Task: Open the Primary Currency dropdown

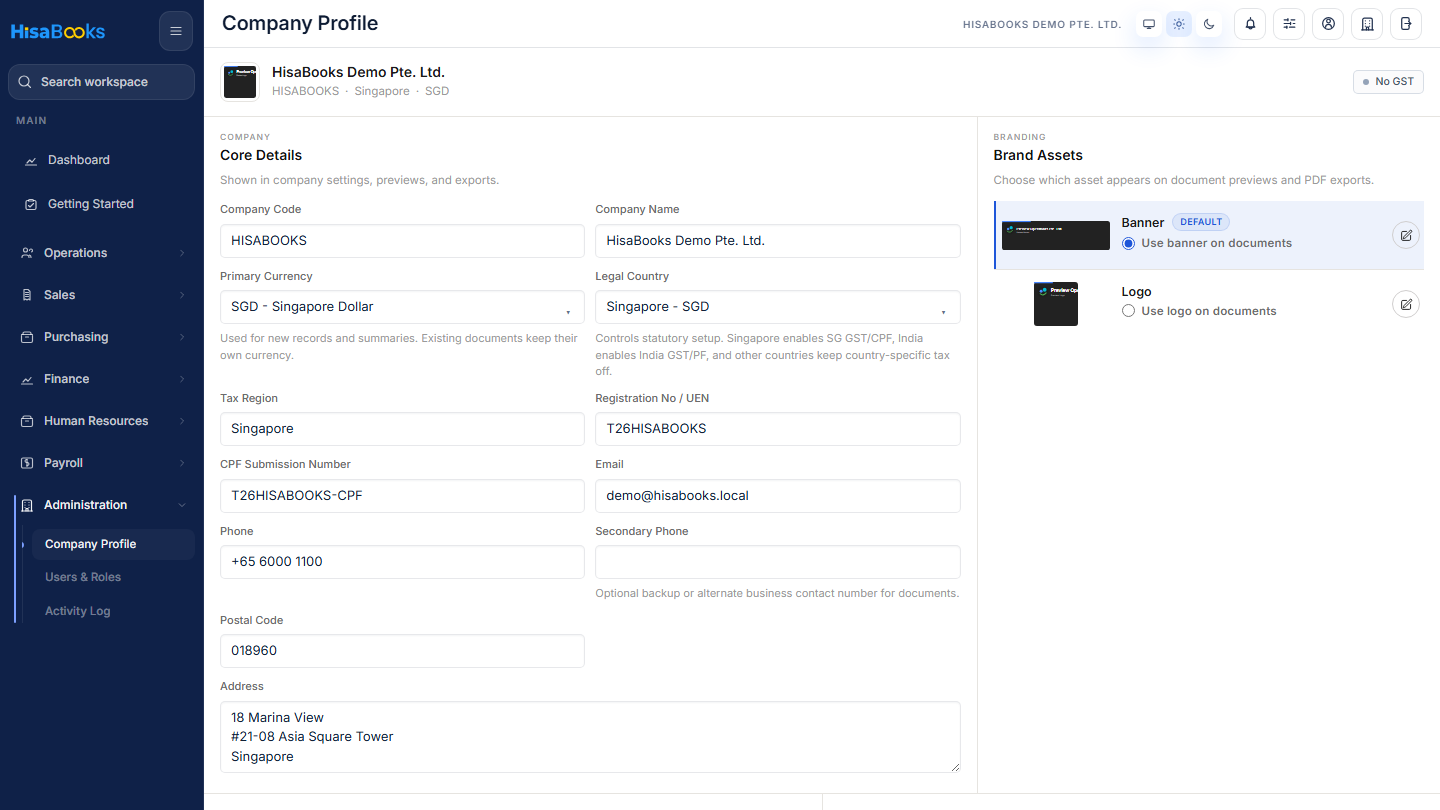Action: 402,307
